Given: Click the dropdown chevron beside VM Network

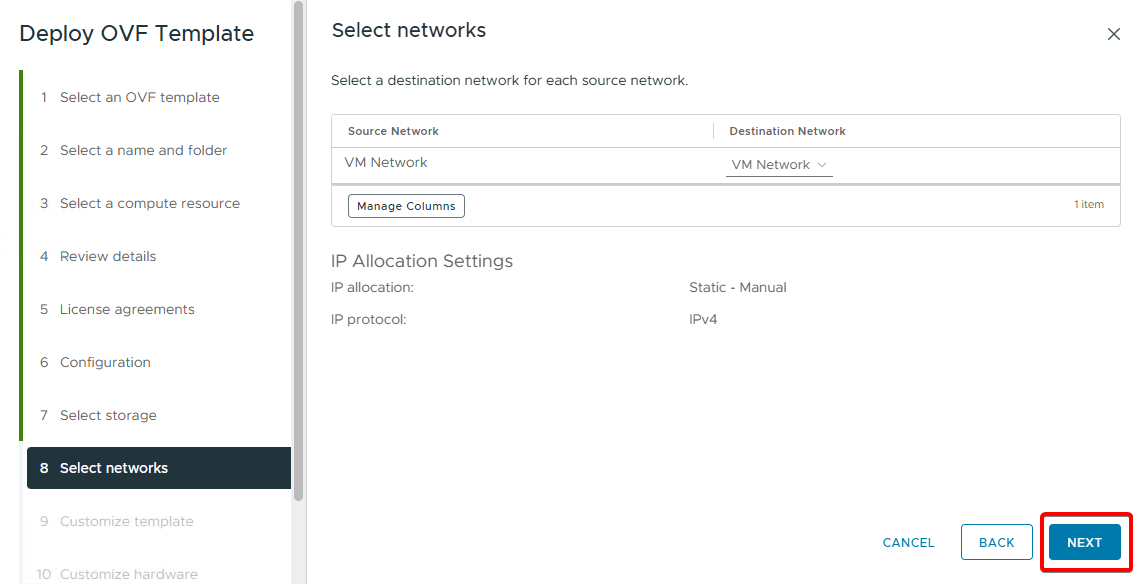Looking at the screenshot, I should click(822, 165).
